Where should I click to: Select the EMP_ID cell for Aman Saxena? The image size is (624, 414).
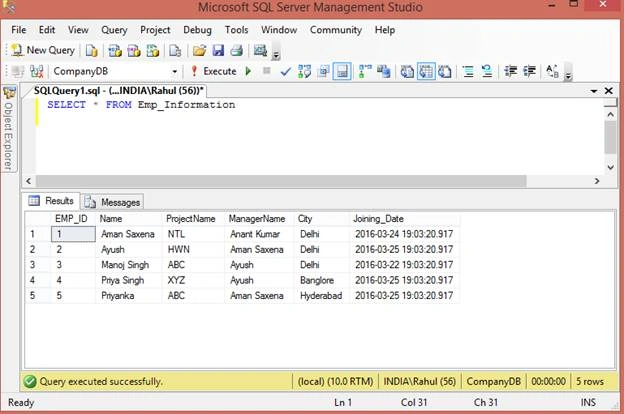73,234
